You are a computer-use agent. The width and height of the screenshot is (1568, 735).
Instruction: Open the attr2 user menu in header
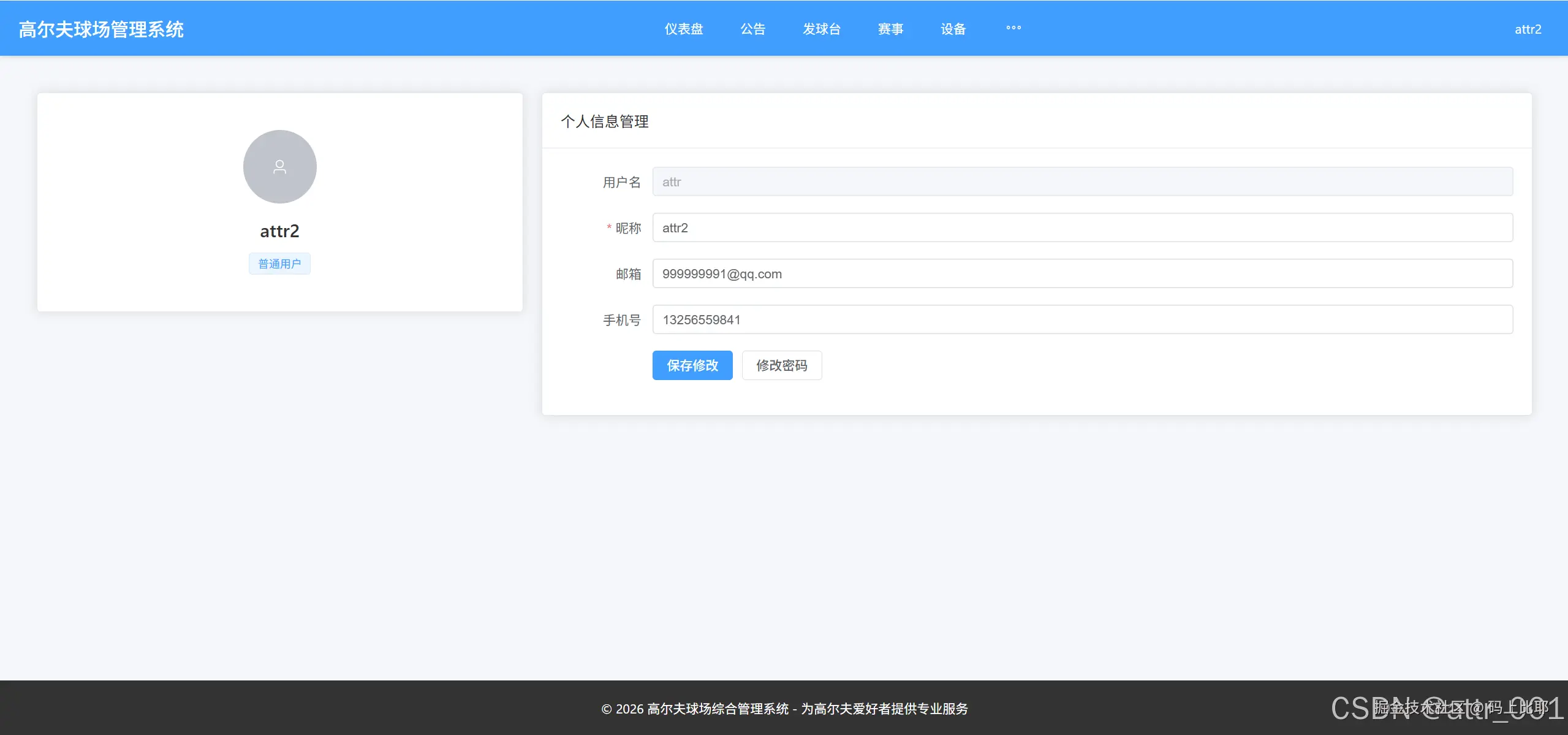tap(1528, 29)
